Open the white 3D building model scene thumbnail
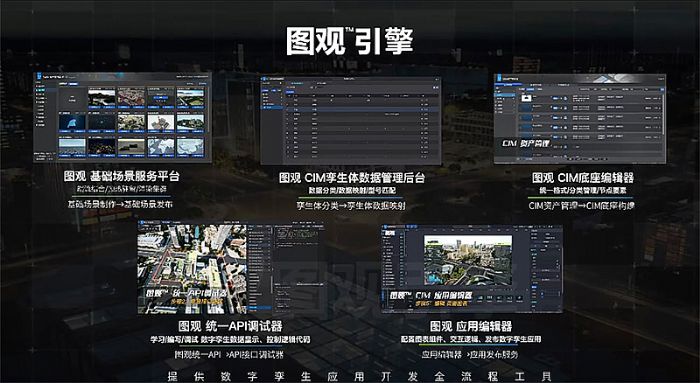This screenshot has width=700, height=383. [x=161, y=122]
